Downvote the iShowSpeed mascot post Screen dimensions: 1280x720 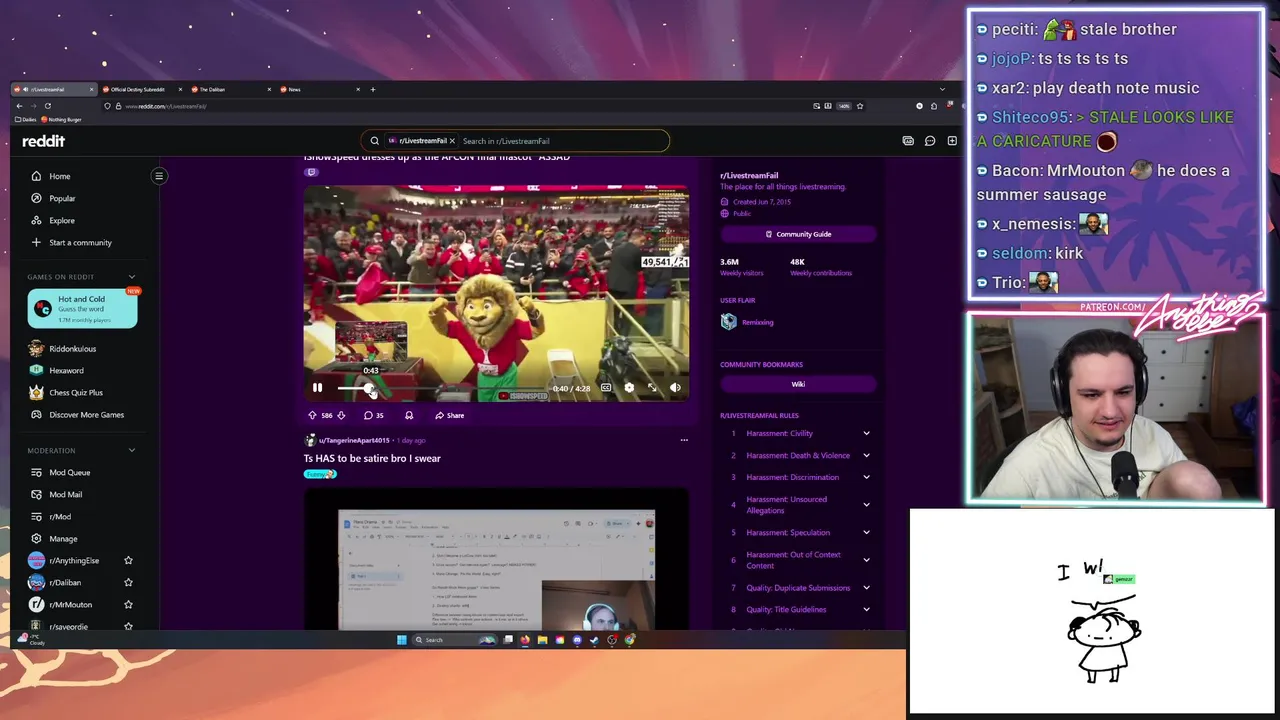point(341,415)
